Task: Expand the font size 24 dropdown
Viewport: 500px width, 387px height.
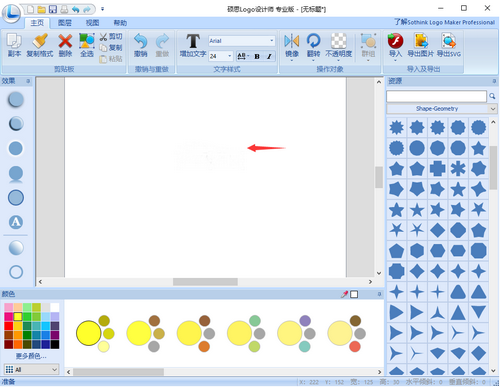Action: coord(229,56)
